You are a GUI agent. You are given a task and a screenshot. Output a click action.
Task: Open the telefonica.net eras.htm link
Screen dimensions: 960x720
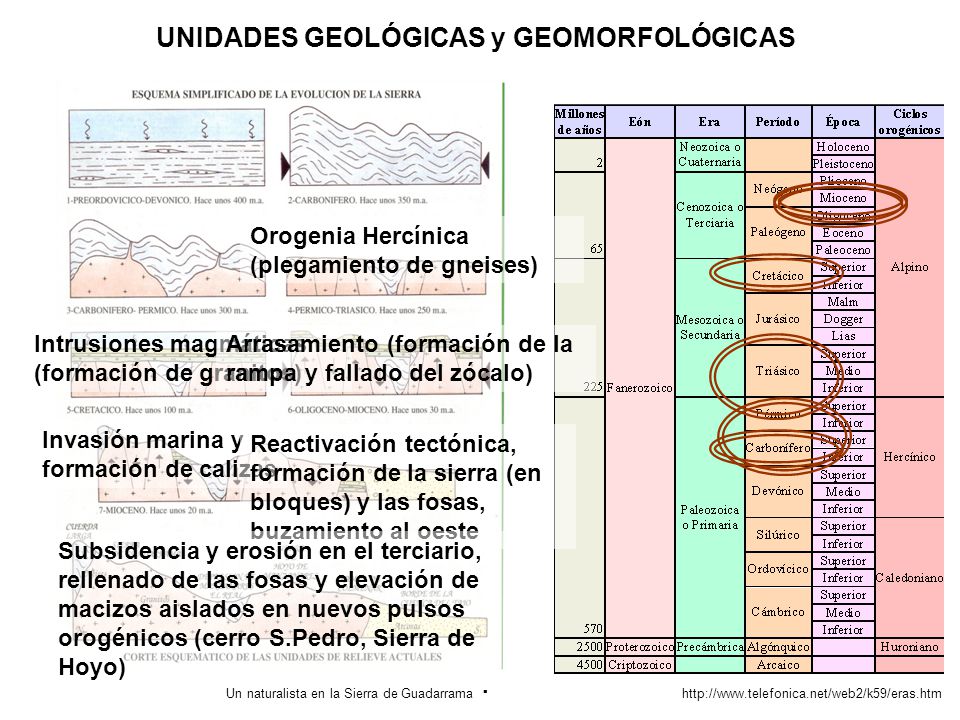click(x=811, y=694)
